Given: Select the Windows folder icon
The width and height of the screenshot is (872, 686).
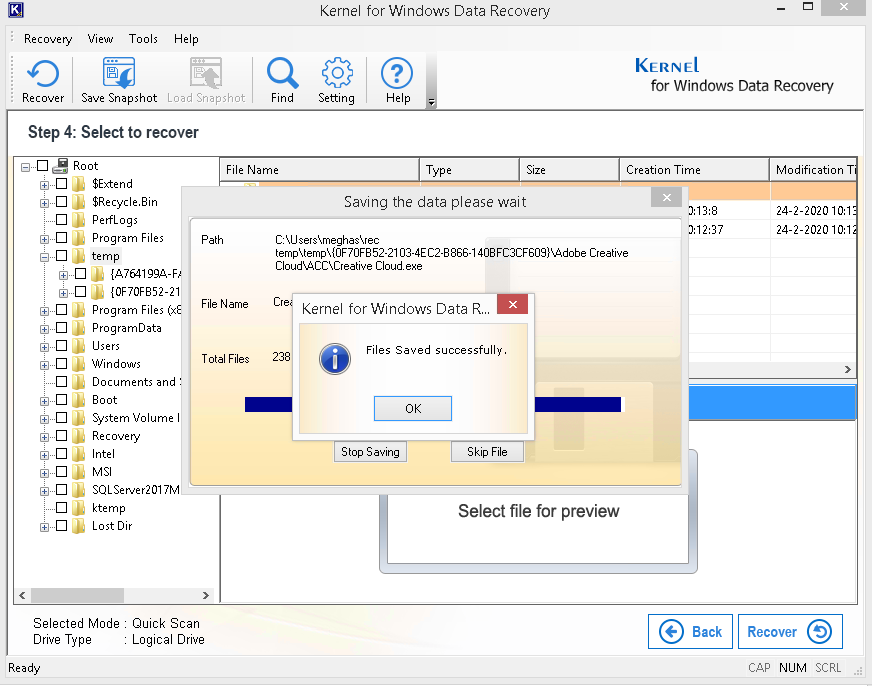Looking at the screenshot, I should pyautogui.click(x=79, y=364).
